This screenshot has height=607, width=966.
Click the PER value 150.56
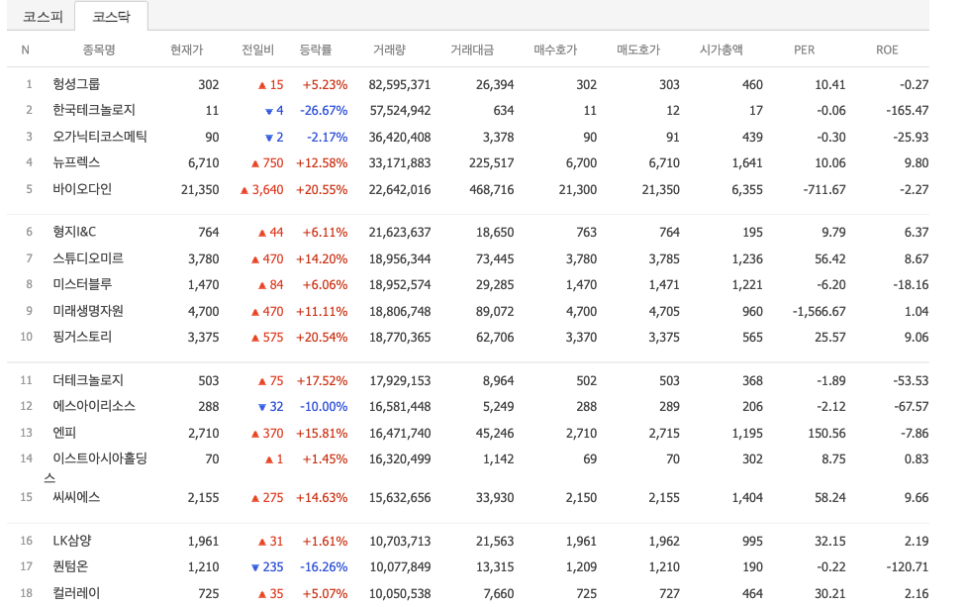click(x=827, y=433)
